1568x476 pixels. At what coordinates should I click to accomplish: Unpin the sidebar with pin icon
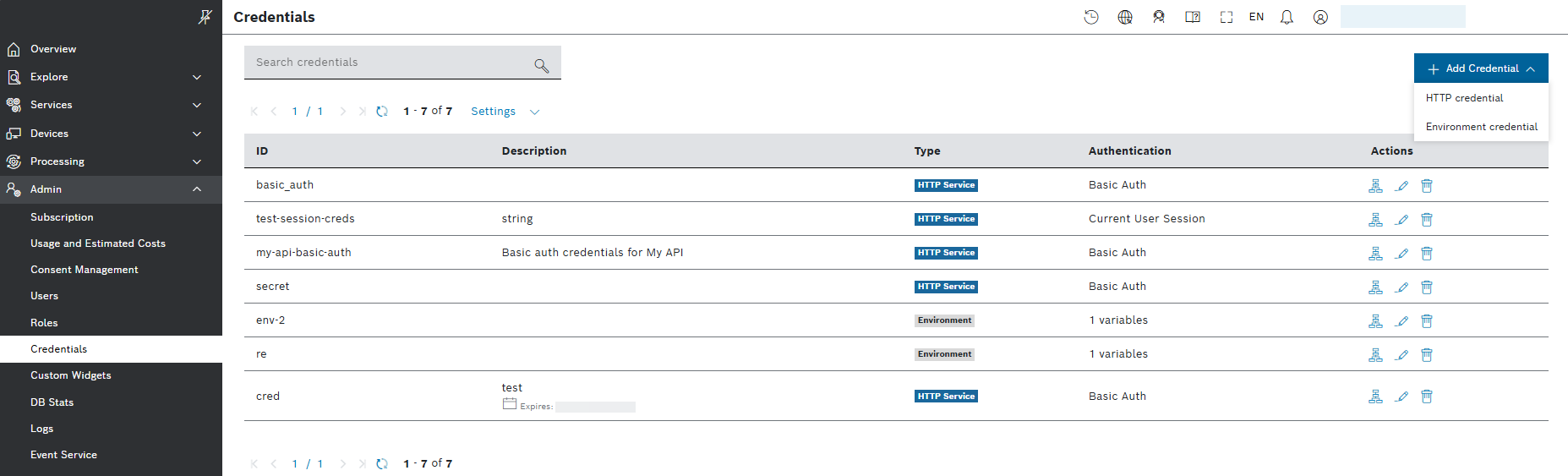coord(205,16)
